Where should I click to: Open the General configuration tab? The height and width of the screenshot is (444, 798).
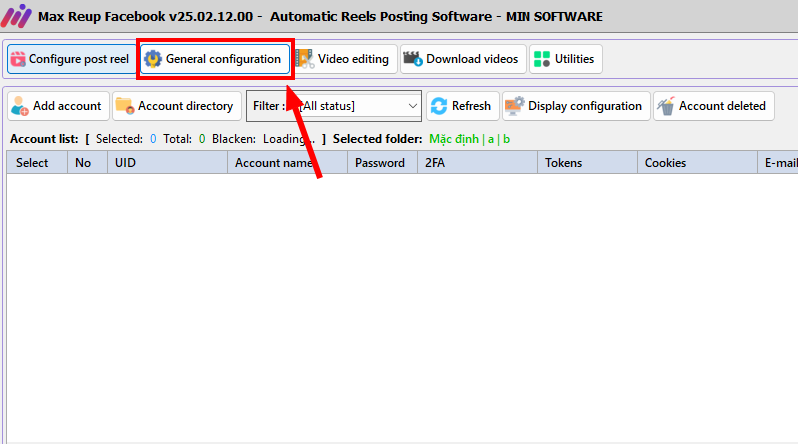coord(215,59)
